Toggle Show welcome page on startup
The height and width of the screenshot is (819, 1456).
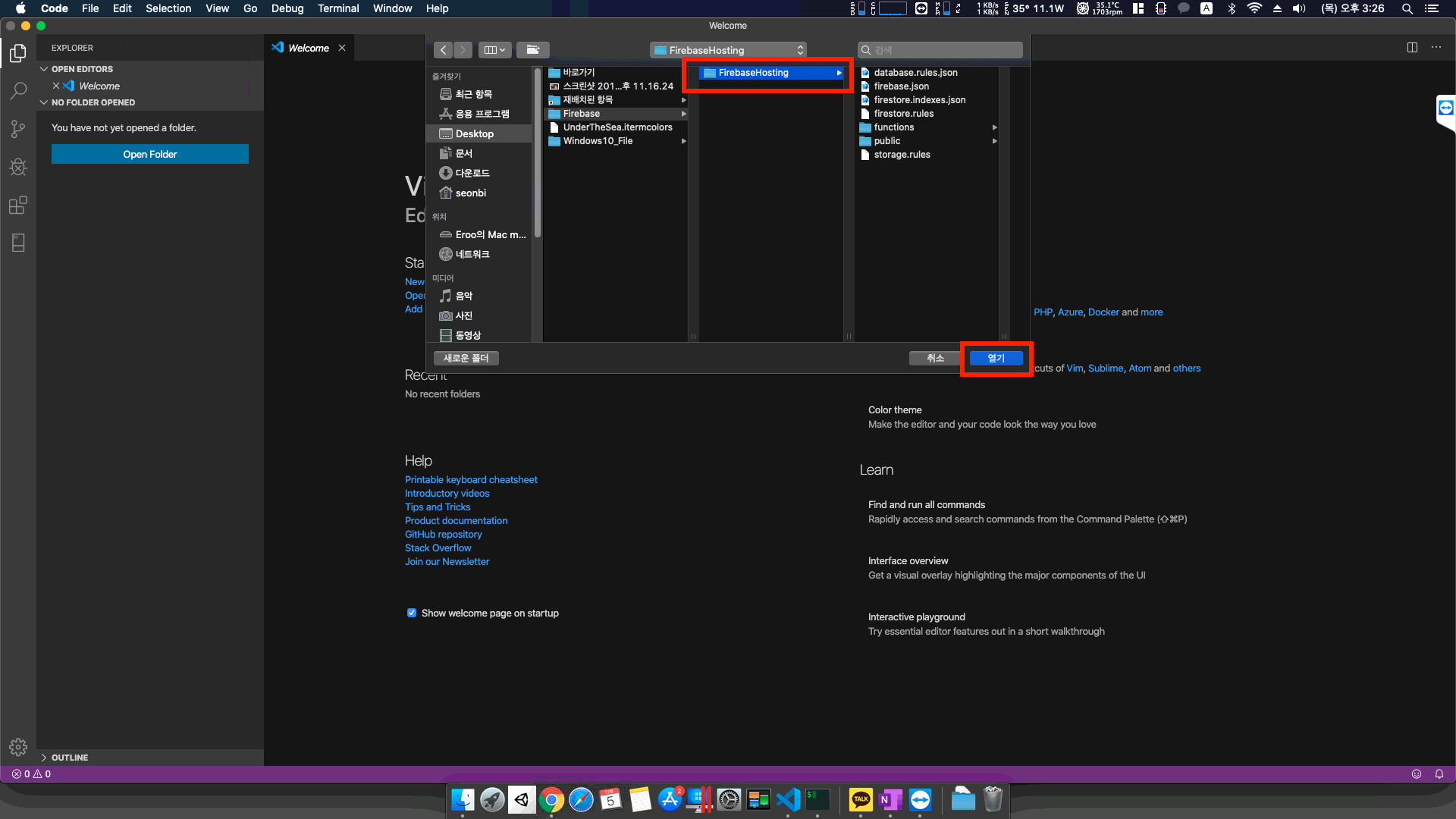coord(412,613)
